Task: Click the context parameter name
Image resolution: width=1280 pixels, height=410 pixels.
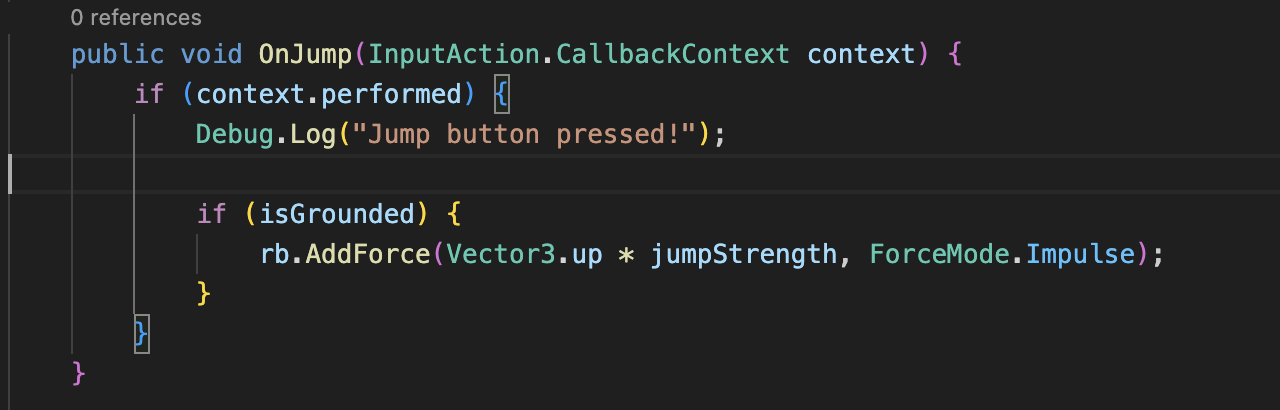Action: (861, 54)
